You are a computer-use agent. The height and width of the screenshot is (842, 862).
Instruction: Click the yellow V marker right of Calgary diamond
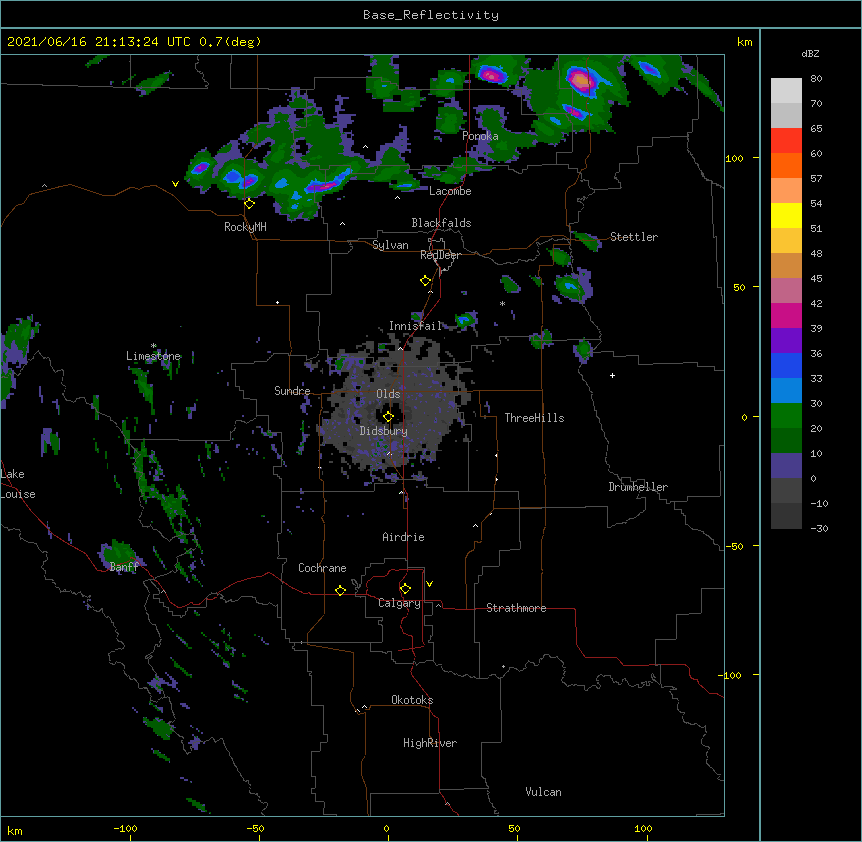(429, 584)
